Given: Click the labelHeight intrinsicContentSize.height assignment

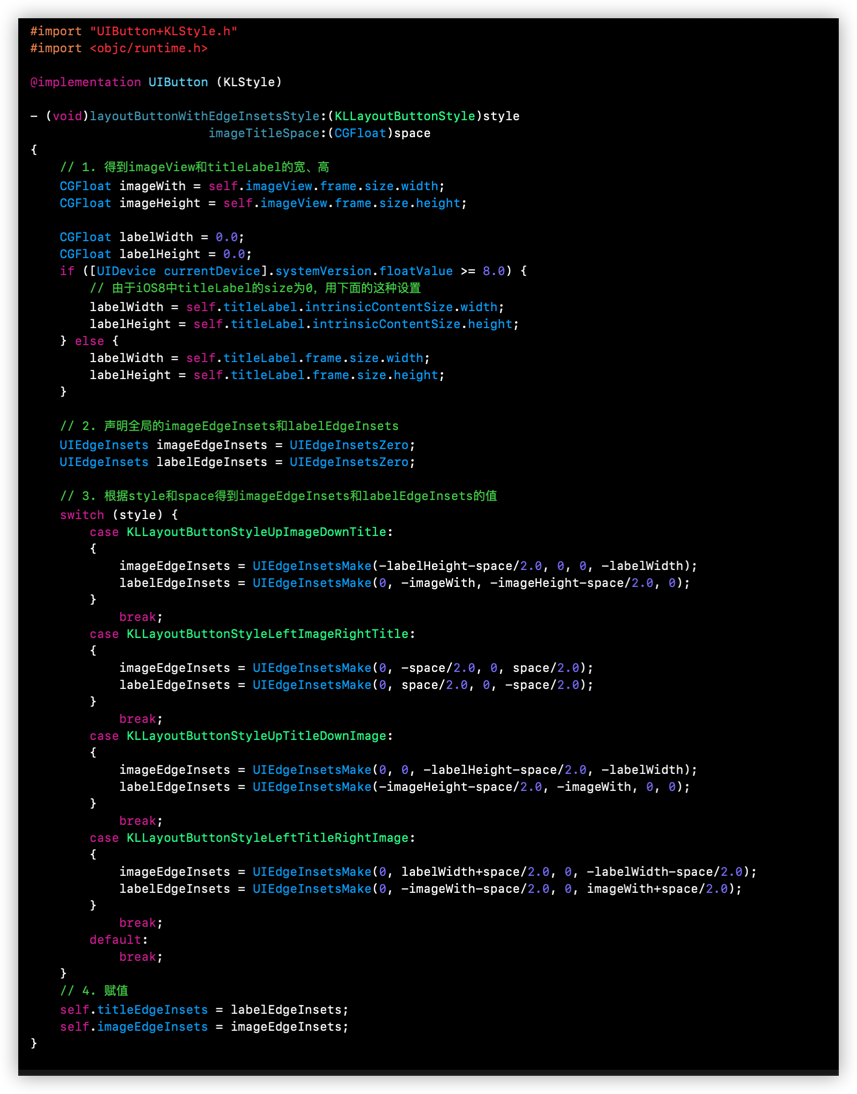Looking at the screenshot, I should pos(304,324).
